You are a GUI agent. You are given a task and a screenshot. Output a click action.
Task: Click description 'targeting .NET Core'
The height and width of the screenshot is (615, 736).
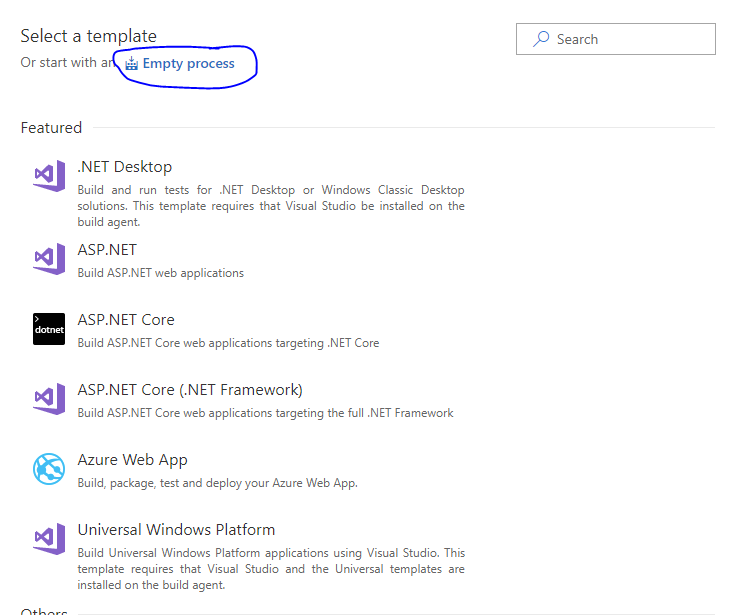(x=228, y=343)
